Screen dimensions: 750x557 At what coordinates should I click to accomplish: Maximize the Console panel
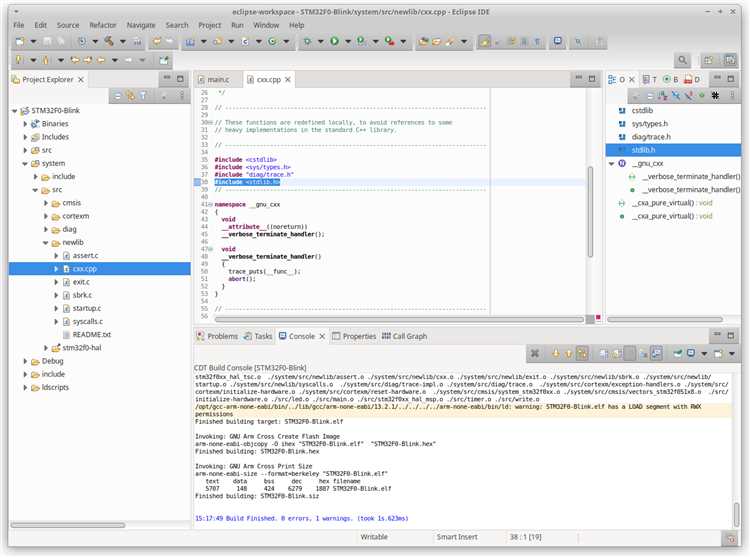[730, 336]
